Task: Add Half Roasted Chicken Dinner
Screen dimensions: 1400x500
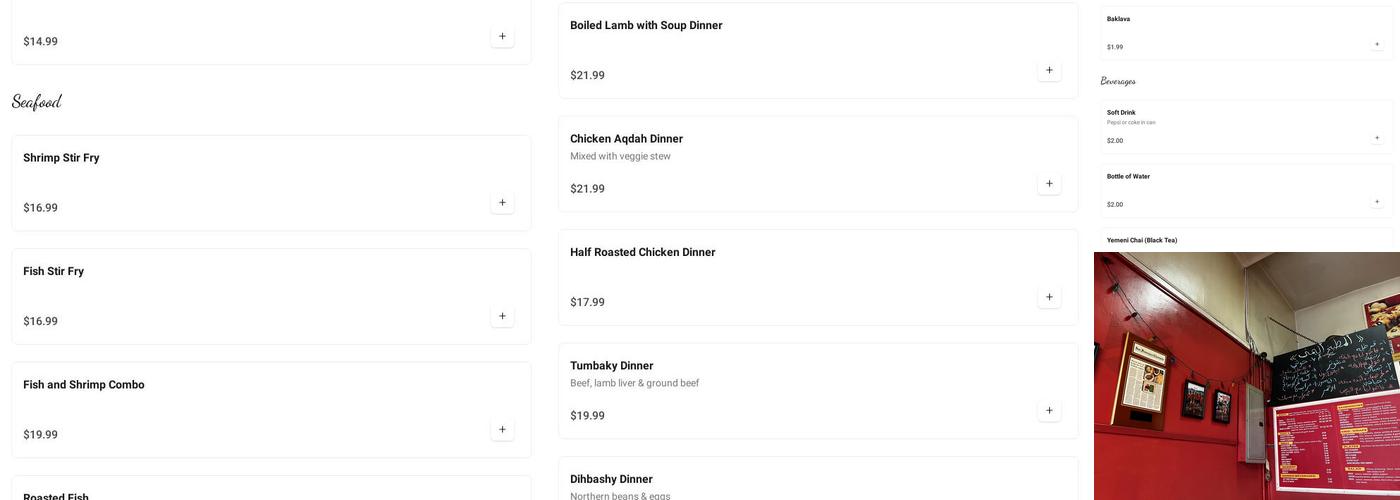Action: coord(1049,297)
